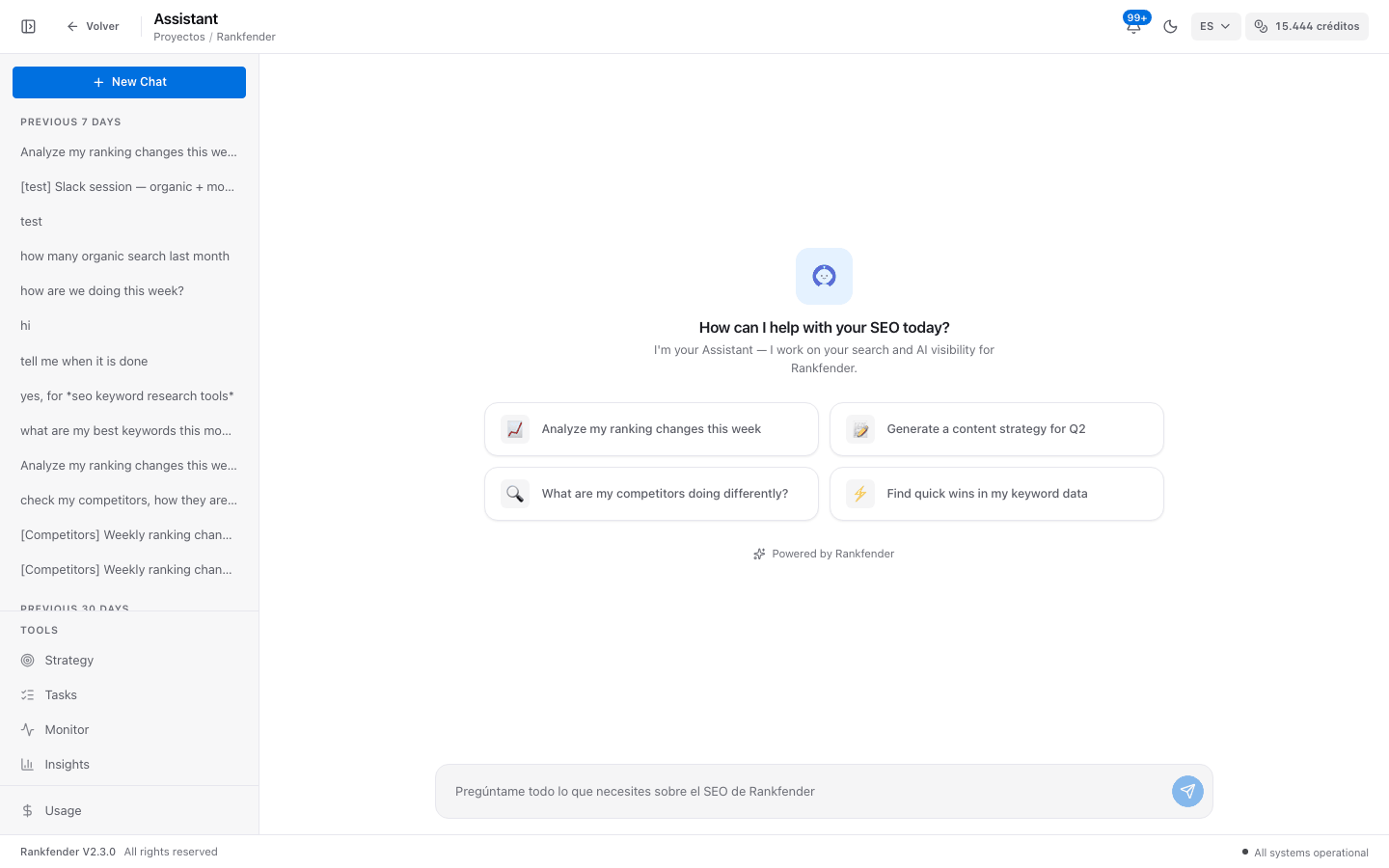The height and width of the screenshot is (868, 1389).
Task: Click the Assistant robot logo icon
Action: click(824, 277)
